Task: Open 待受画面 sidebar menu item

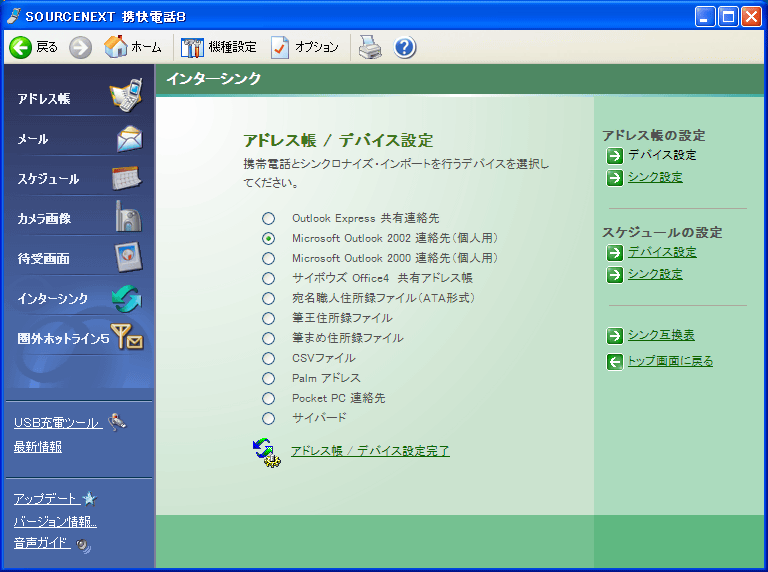Action: click(x=44, y=259)
